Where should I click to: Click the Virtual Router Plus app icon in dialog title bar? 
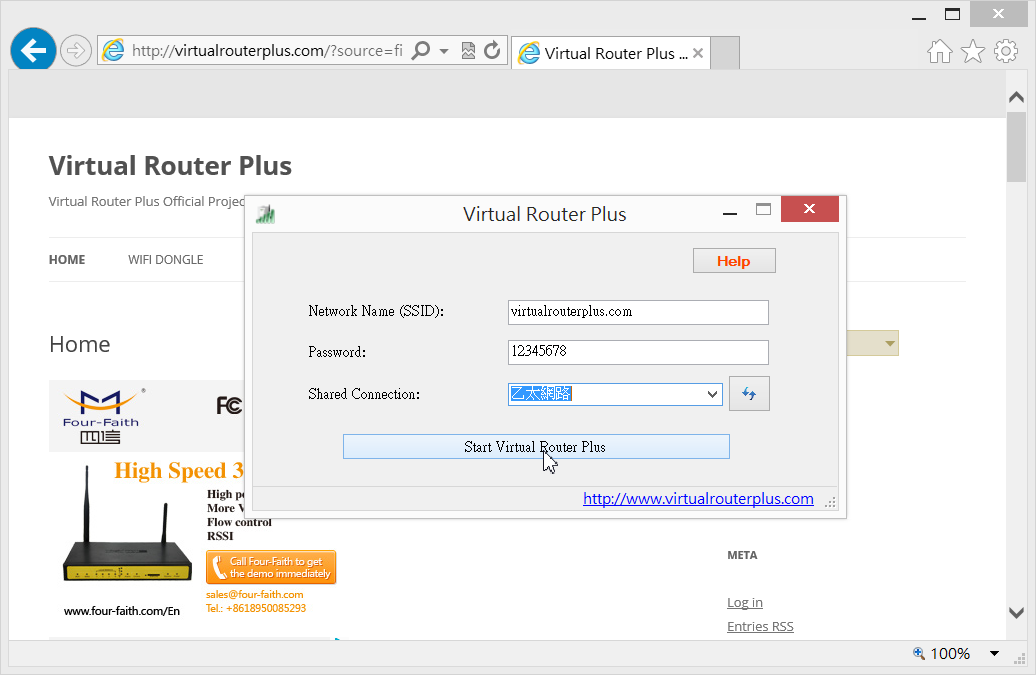tap(265, 214)
